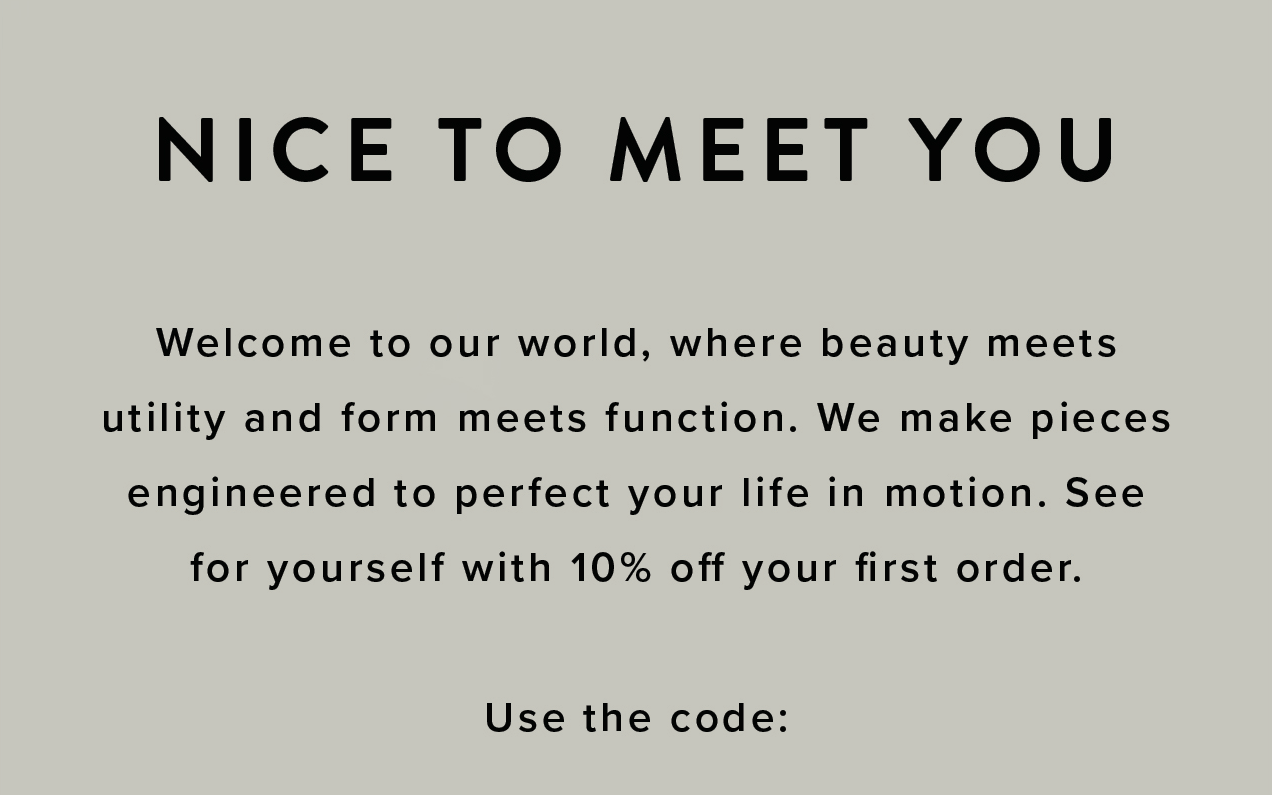Click the word 'code:' near the bottom
This screenshot has height=795, width=1272.
click(x=730, y=718)
